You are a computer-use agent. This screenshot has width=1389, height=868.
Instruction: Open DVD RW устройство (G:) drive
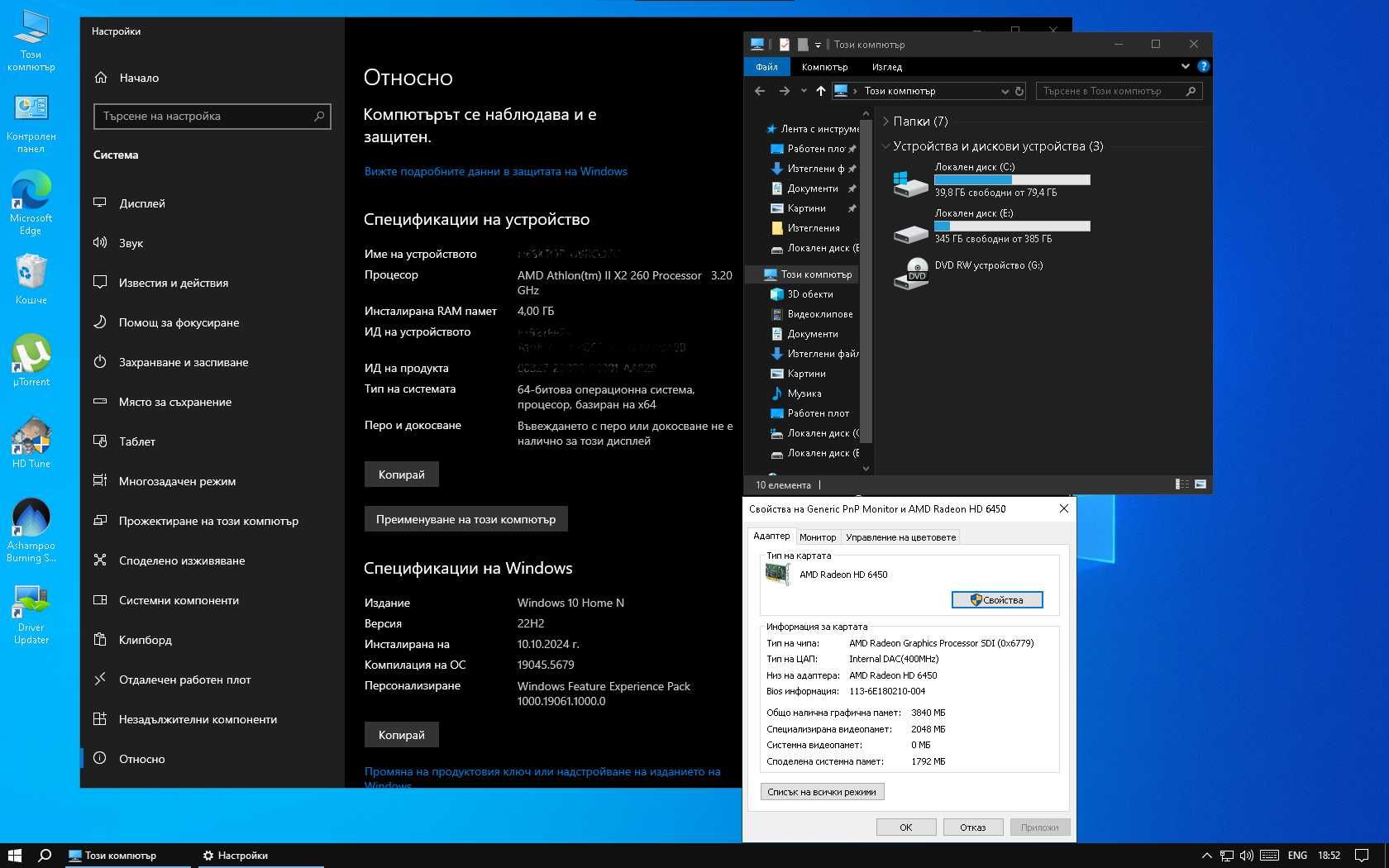click(x=968, y=273)
